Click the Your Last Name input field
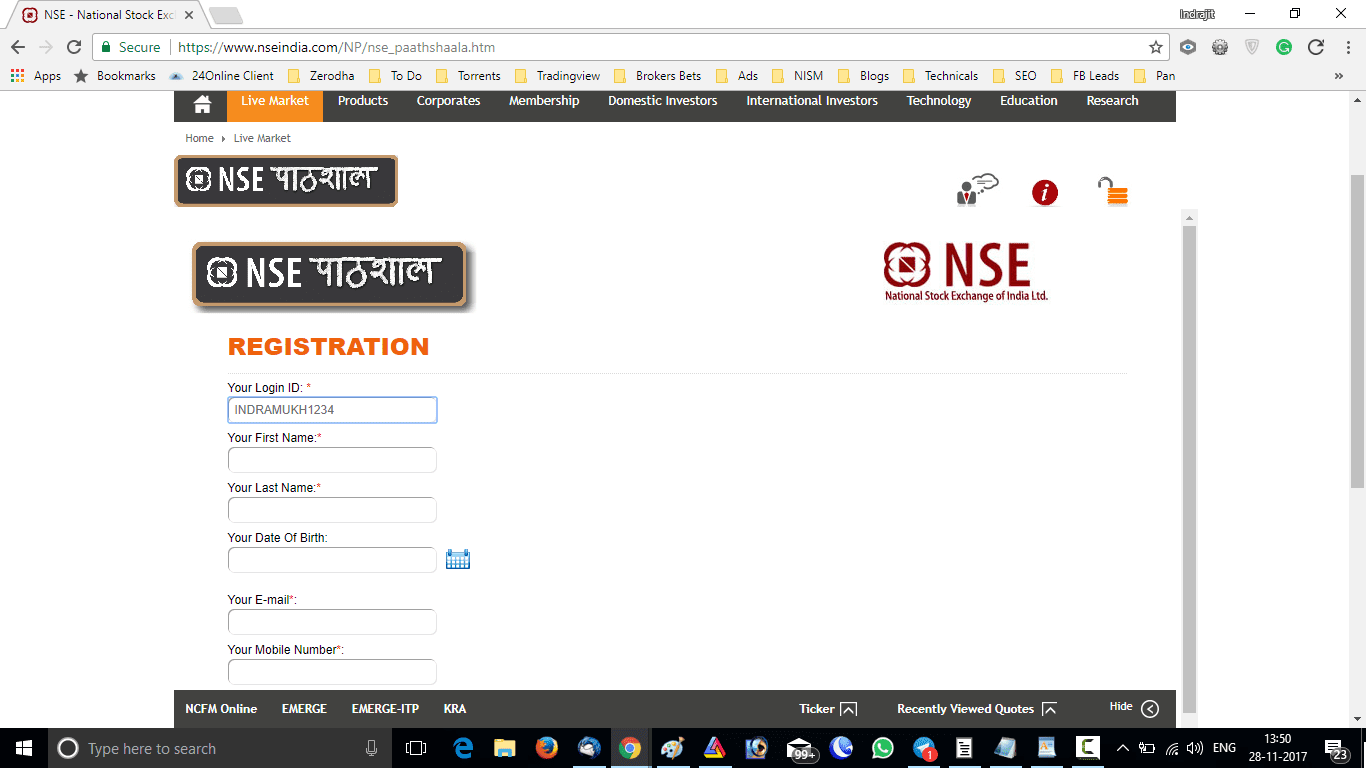This screenshot has height=768, width=1366. point(332,510)
